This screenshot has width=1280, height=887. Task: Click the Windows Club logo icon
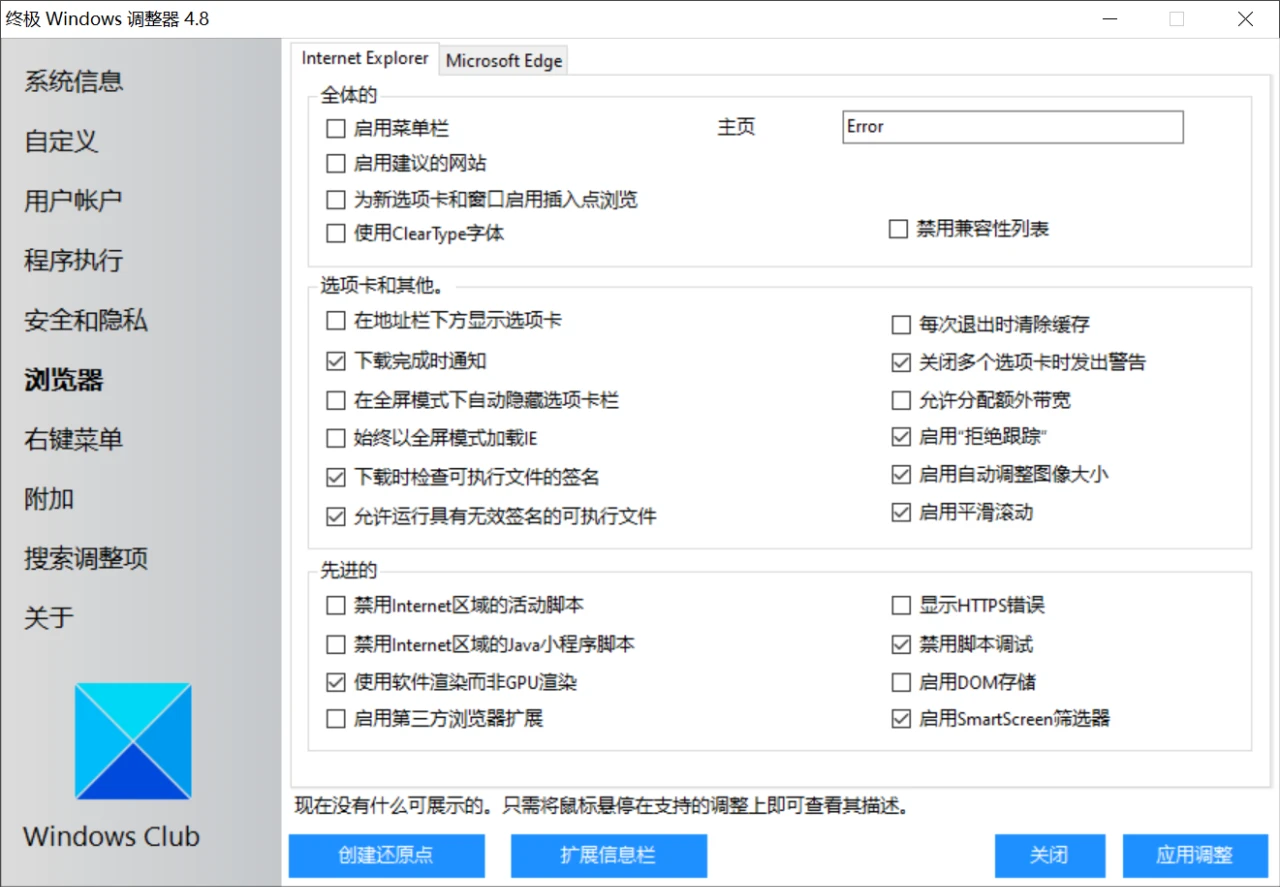(133, 741)
